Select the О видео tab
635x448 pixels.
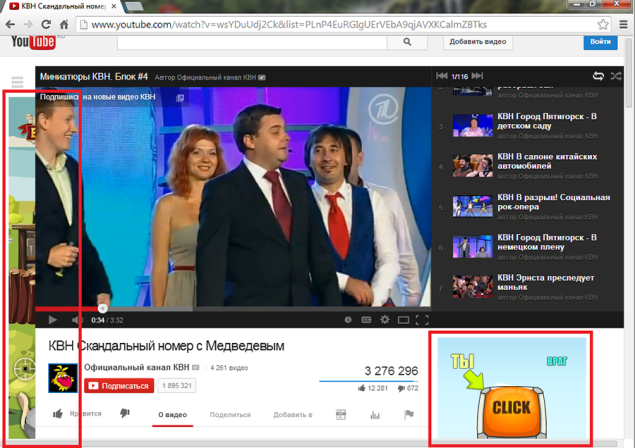click(x=173, y=415)
